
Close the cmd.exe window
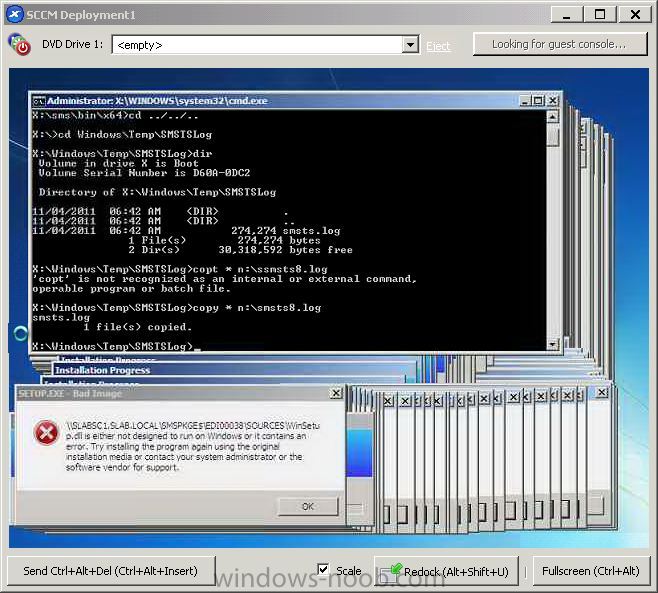pos(553,101)
